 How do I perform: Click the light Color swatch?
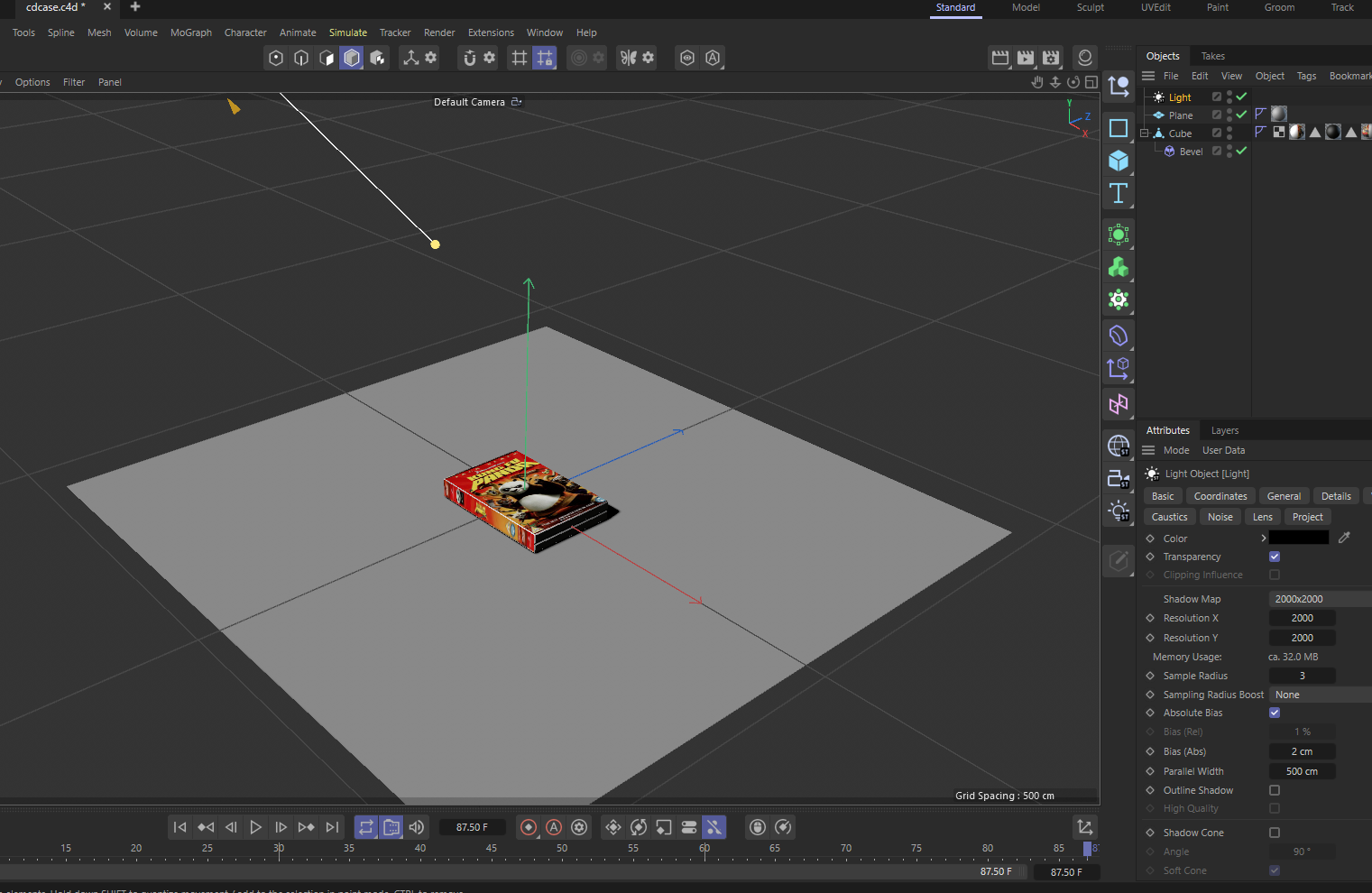click(1299, 538)
